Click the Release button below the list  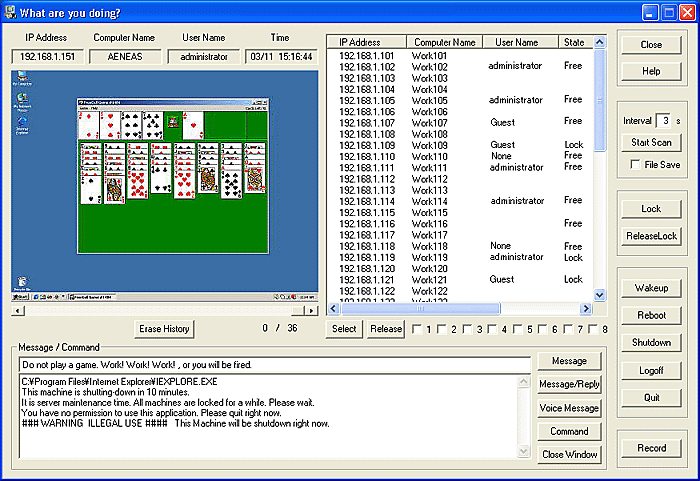tap(386, 329)
